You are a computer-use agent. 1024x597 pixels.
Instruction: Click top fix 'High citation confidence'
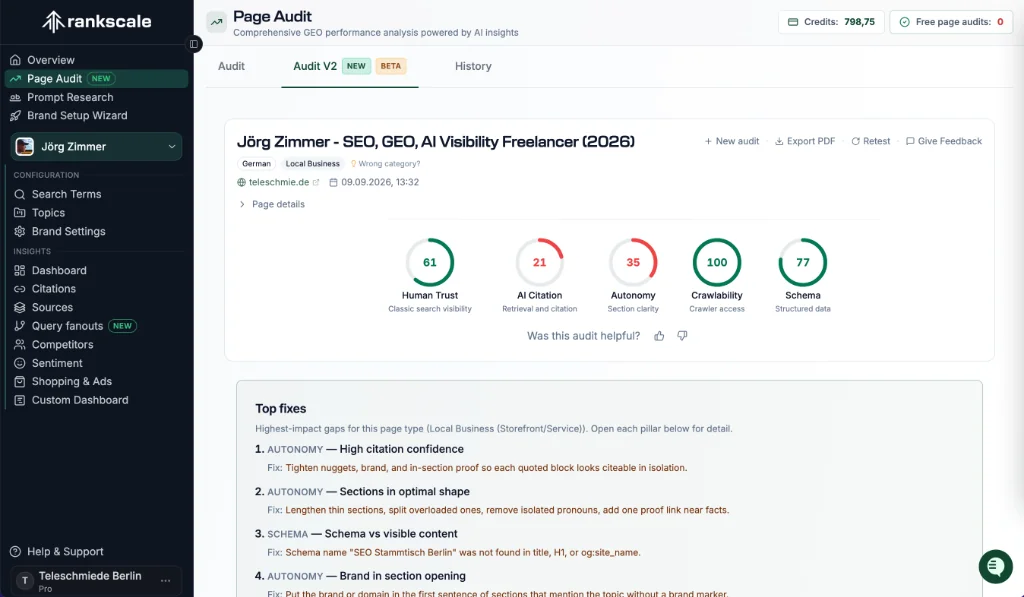pos(402,449)
